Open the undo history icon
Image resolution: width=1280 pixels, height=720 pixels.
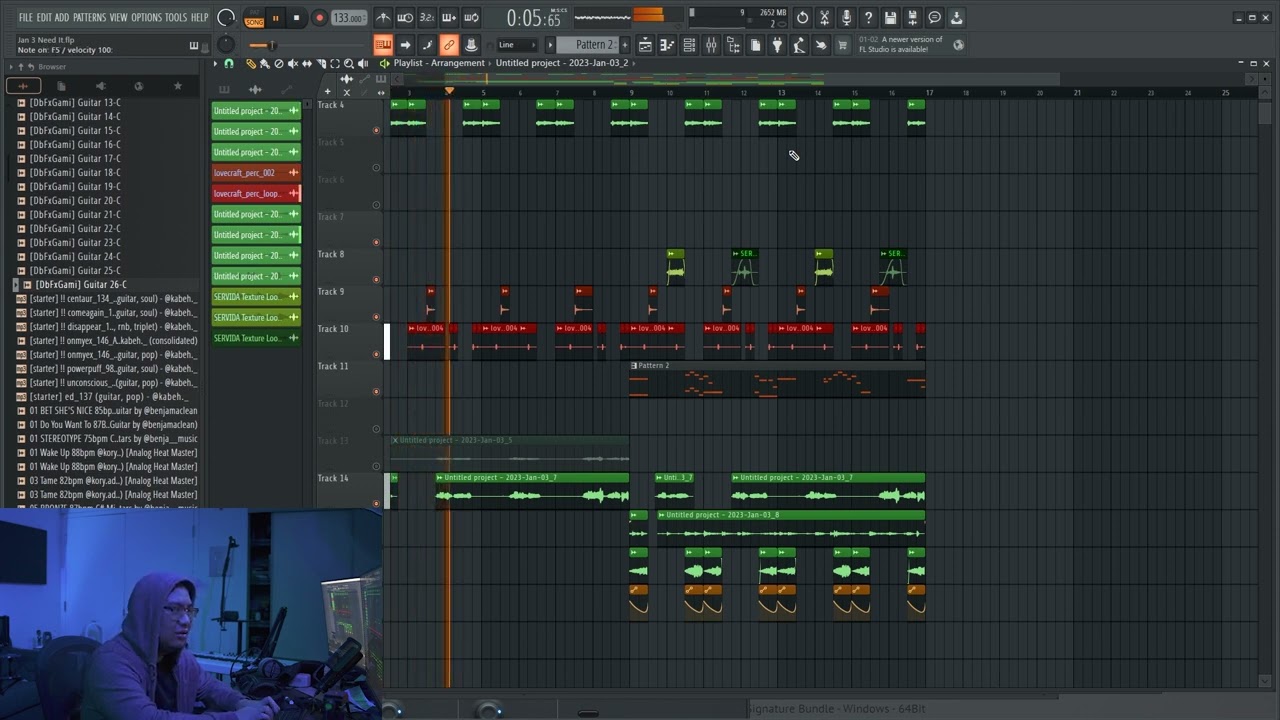[x=802, y=18]
